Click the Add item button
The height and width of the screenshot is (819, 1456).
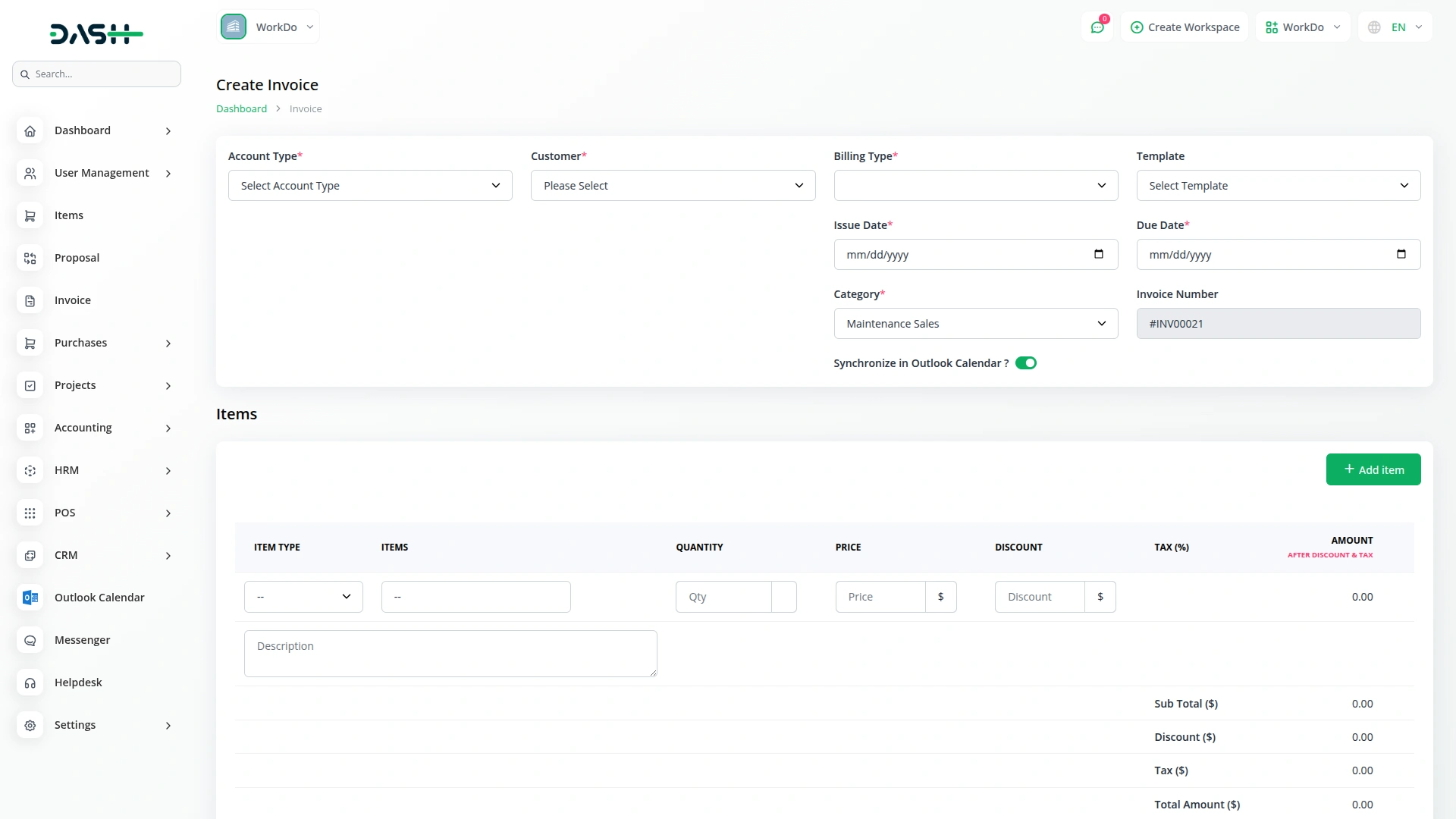tap(1373, 469)
